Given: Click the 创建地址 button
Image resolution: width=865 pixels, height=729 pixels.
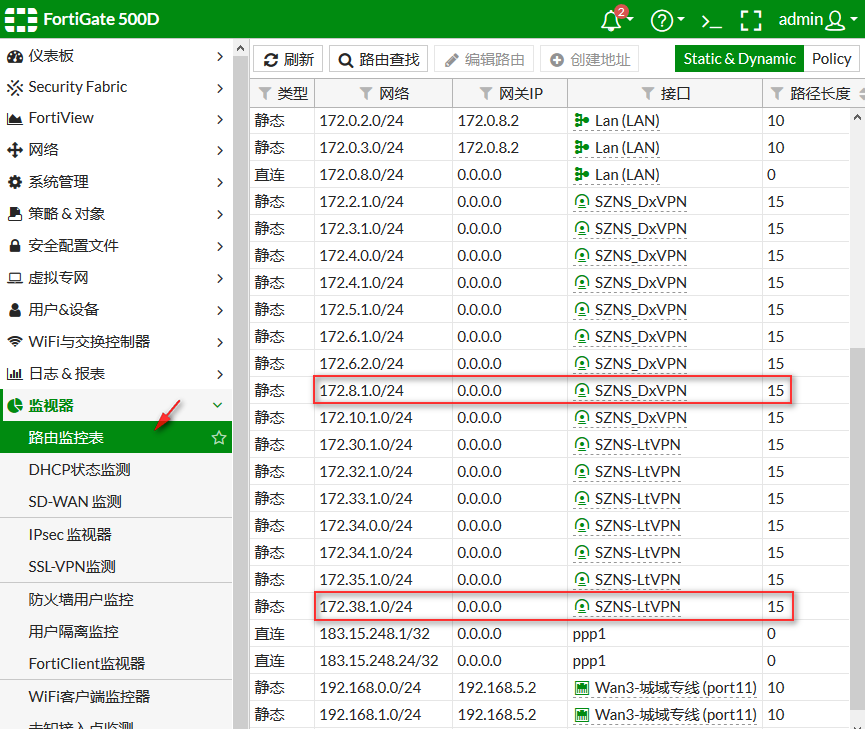Looking at the screenshot, I should click(x=590, y=59).
